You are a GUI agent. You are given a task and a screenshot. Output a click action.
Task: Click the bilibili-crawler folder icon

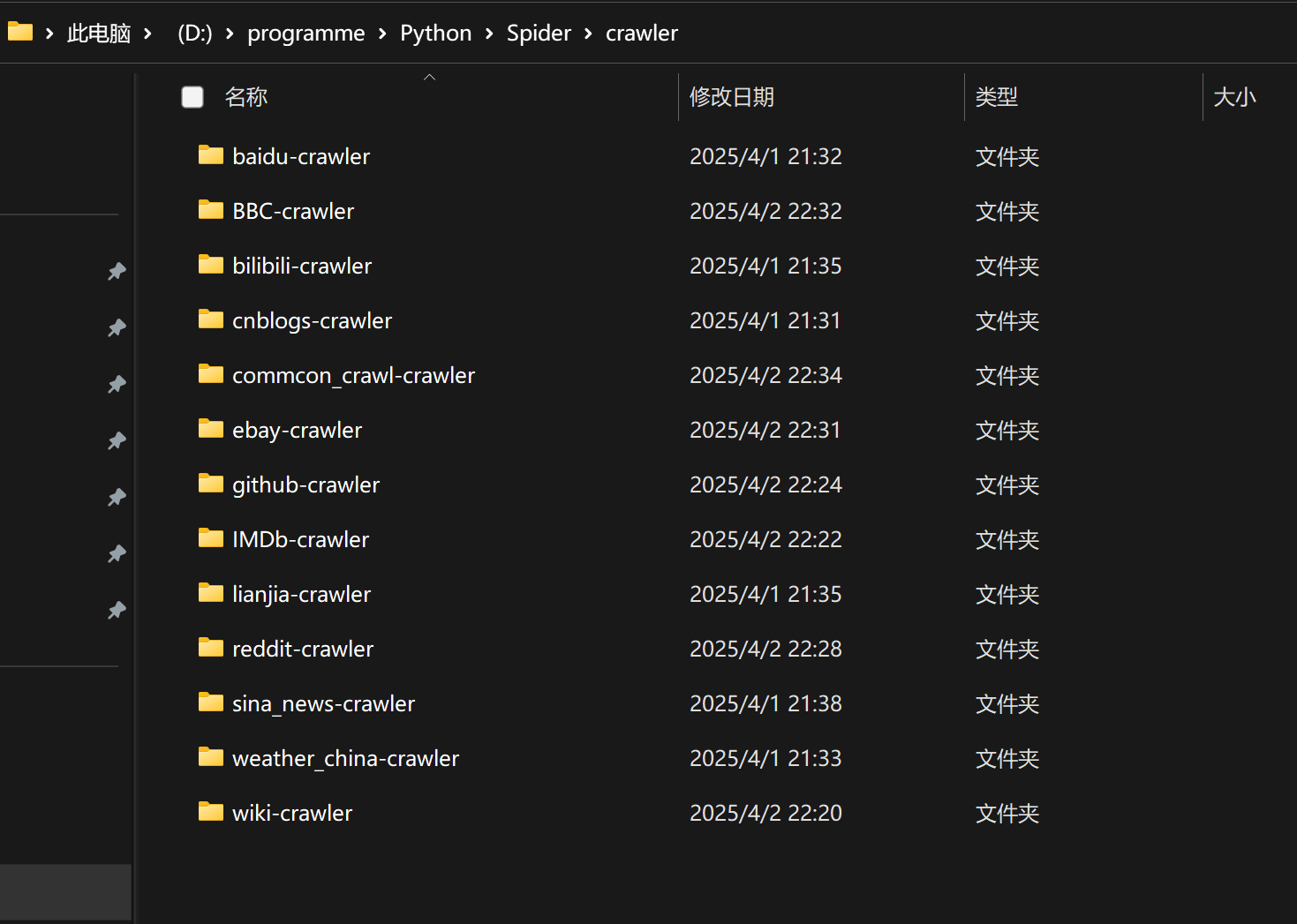coord(211,265)
